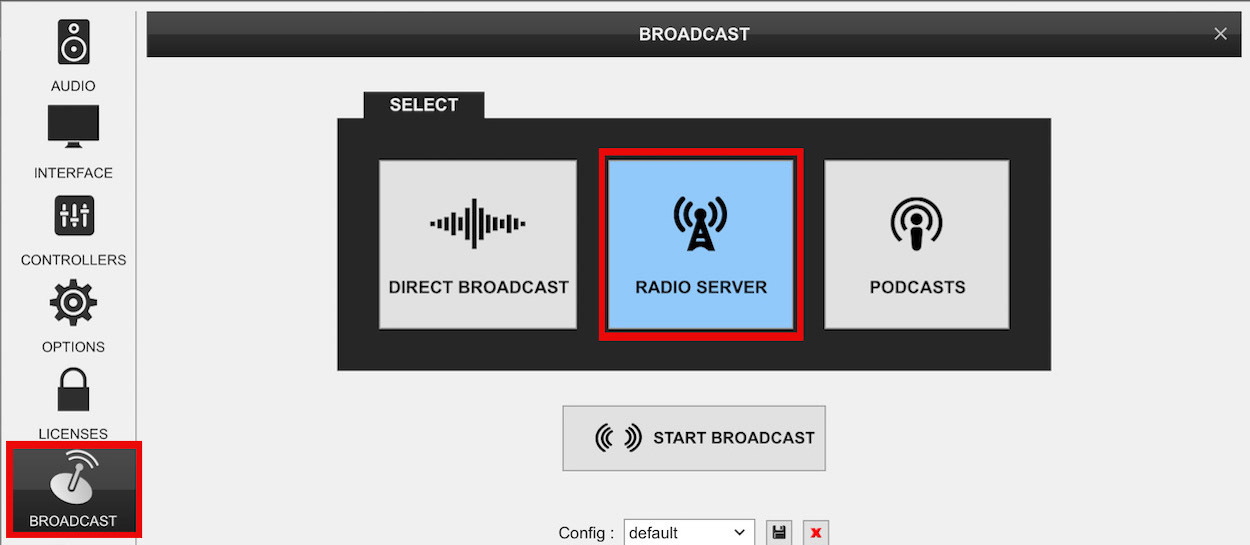Click the BROADCAST title bar

(x=694, y=34)
